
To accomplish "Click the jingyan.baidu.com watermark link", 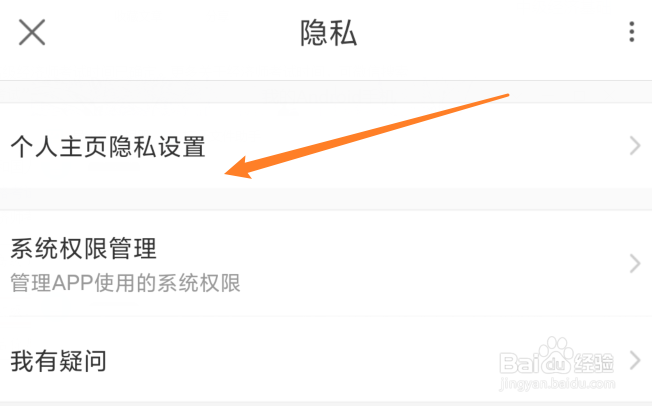I will [x=557, y=384].
